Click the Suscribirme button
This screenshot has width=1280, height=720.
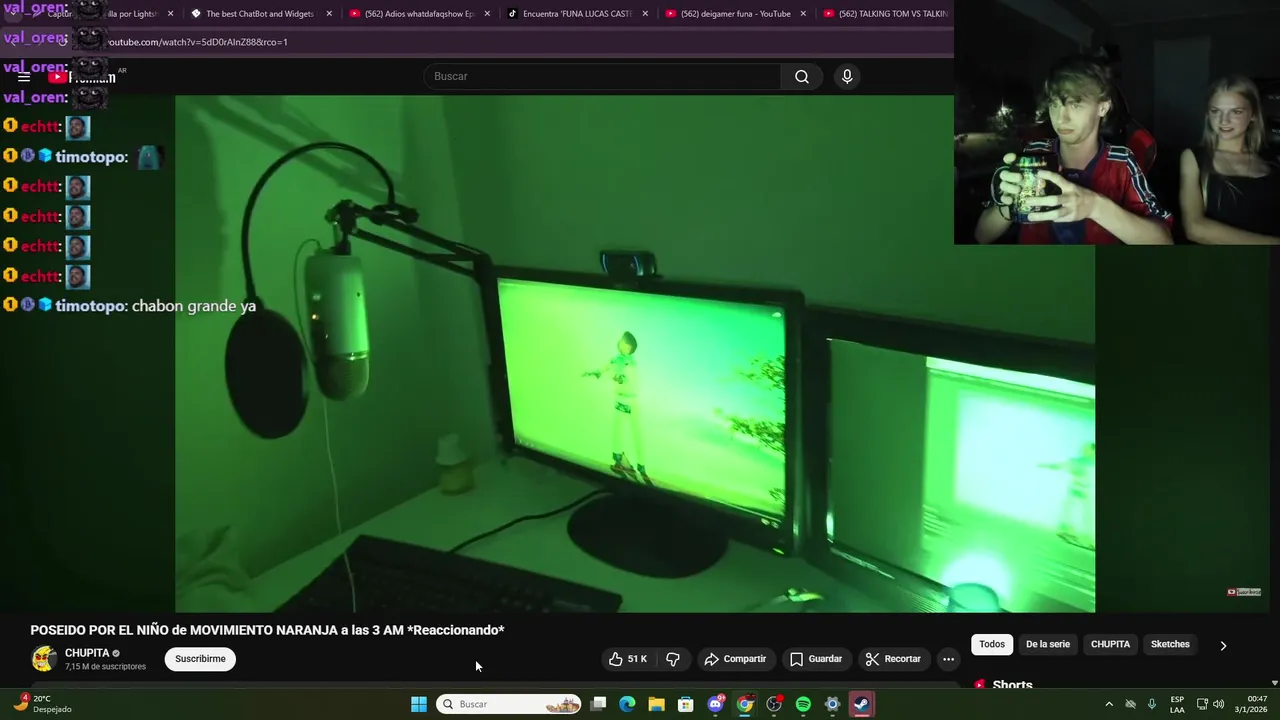tap(200, 659)
